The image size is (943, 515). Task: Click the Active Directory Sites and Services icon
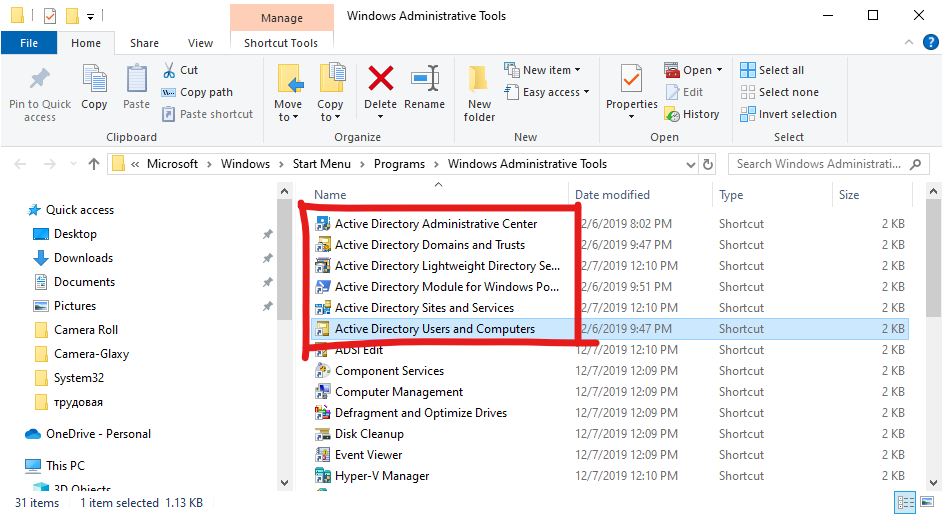[x=323, y=308]
